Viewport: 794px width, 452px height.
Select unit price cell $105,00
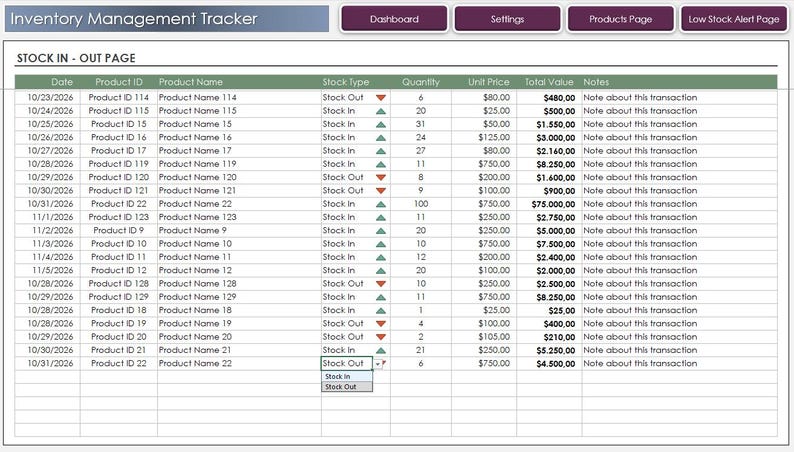coord(484,337)
